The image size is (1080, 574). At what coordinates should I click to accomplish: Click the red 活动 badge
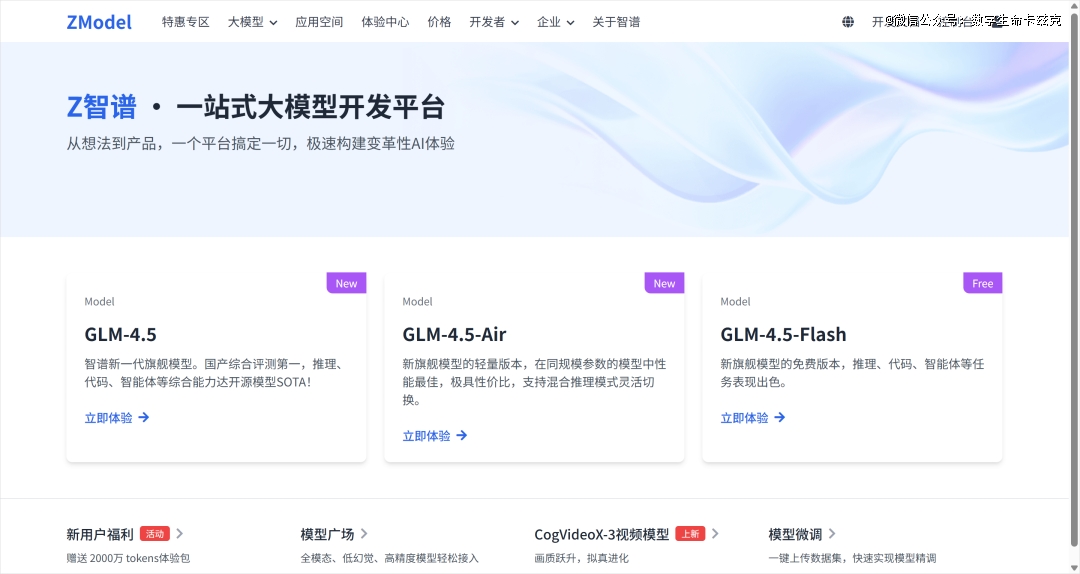[x=154, y=534]
